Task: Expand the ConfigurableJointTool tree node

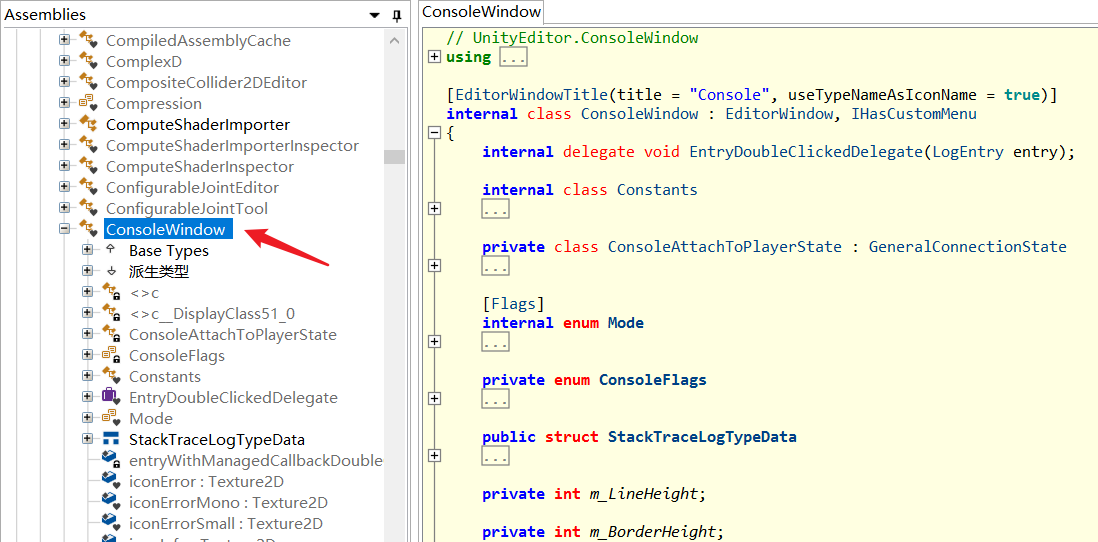Action: 64,208
